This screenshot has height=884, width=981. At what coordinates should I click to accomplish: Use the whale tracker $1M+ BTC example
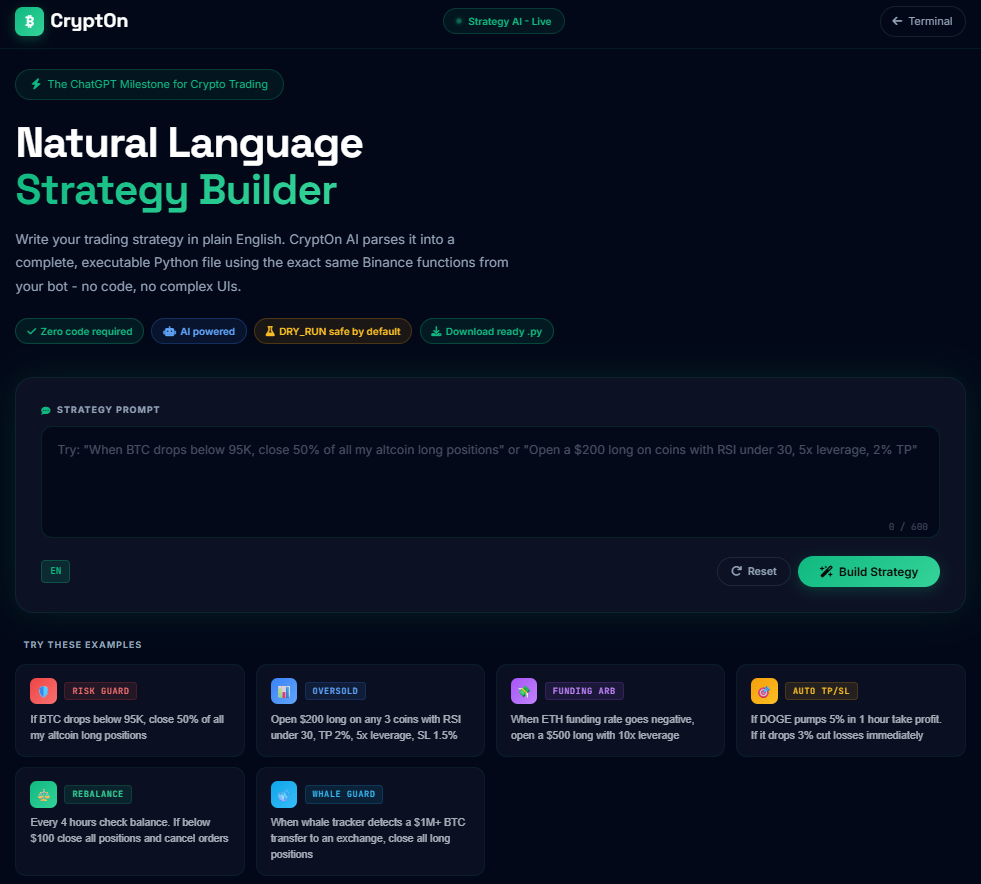pos(368,838)
